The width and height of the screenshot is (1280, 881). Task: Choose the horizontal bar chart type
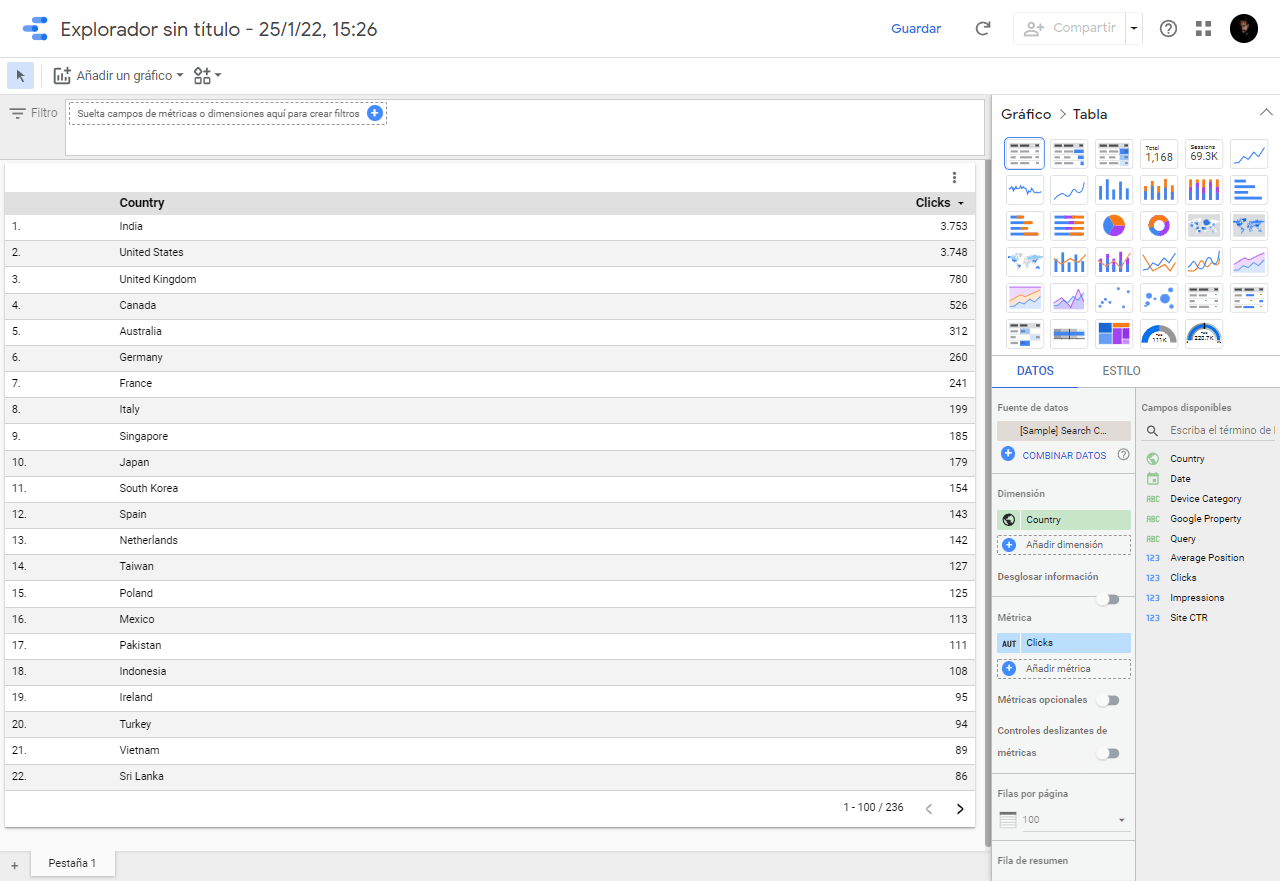coord(1249,189)
